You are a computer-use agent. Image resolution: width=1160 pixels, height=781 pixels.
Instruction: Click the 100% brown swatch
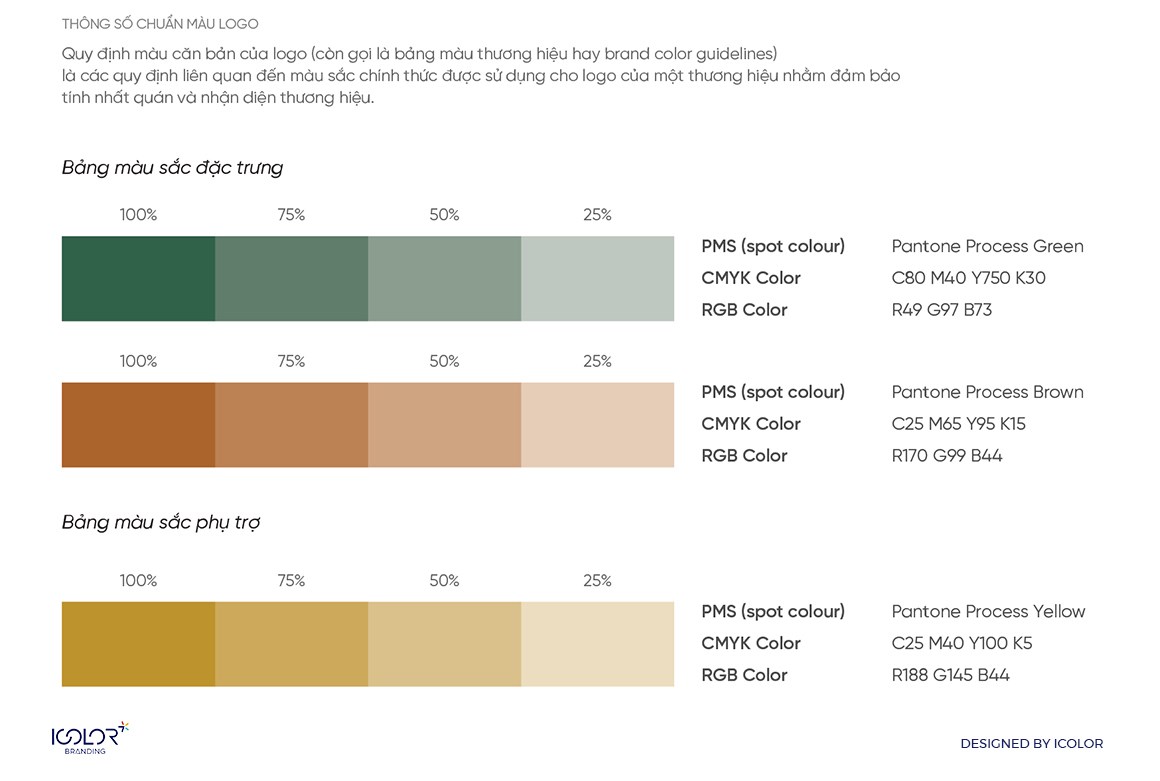coord(138,425)
